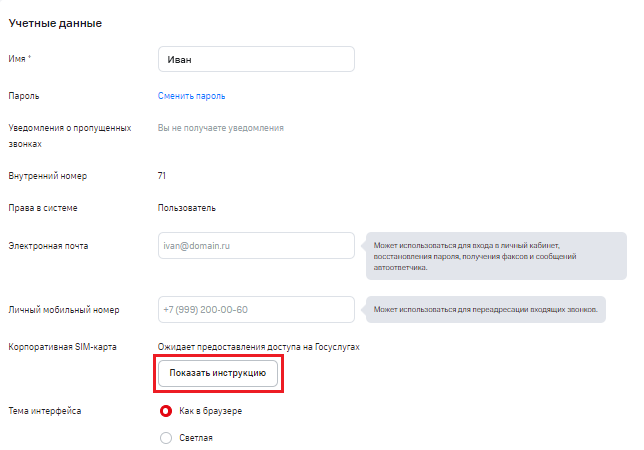This screenshot has width=644, height=450.
Task: Click the hint about переадресации входящих звонков
Action: tap(486, 310)
